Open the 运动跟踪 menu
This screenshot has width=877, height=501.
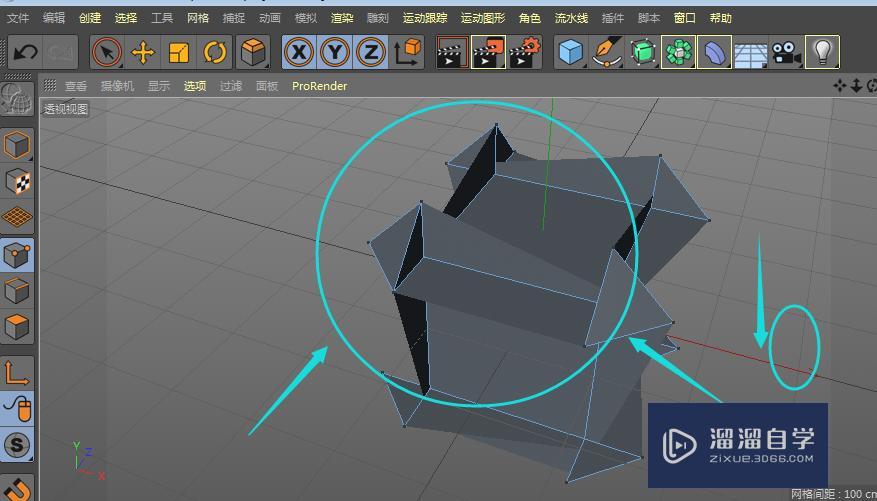(425, 18)
